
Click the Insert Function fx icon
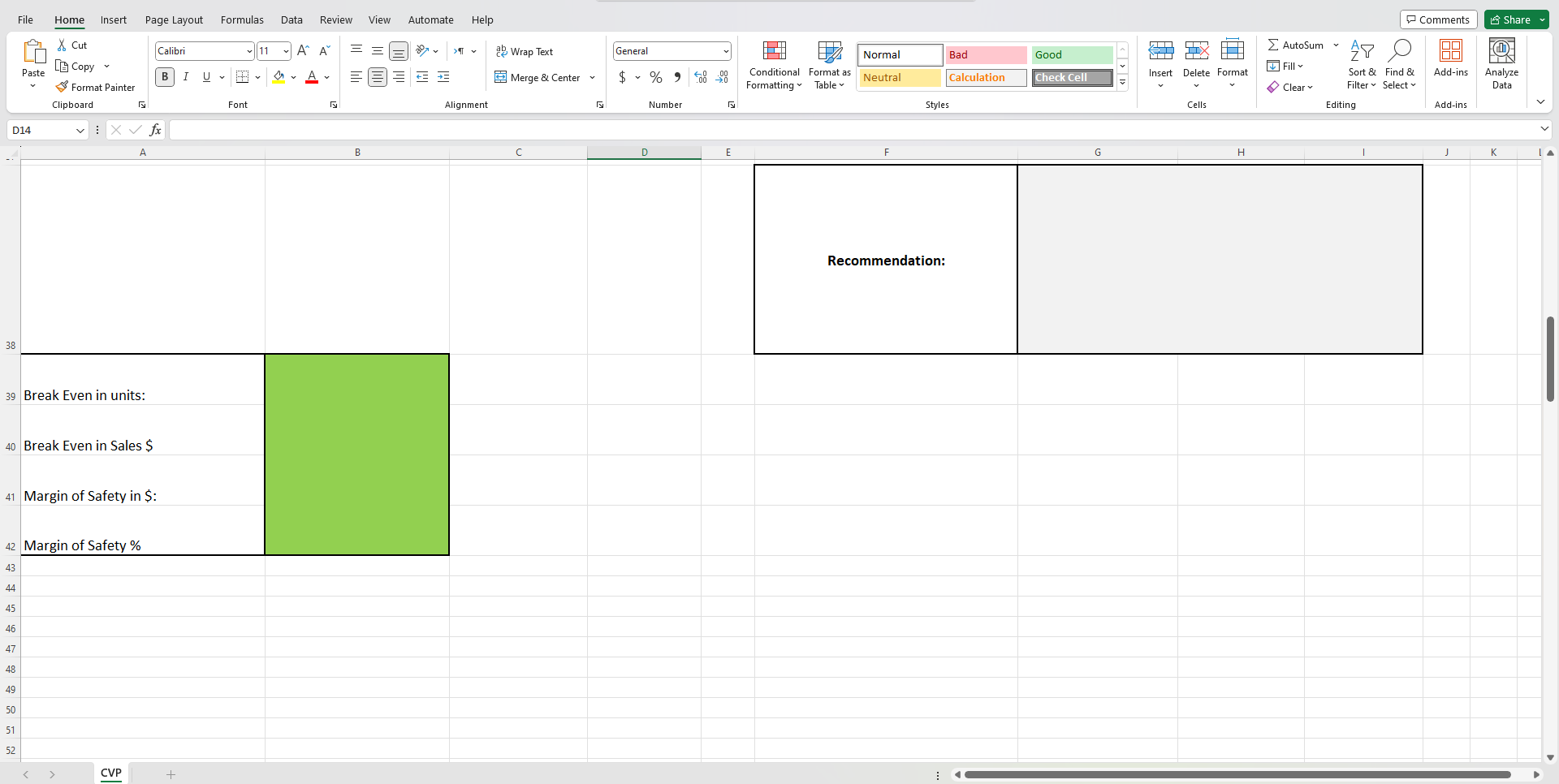point(155,130)
